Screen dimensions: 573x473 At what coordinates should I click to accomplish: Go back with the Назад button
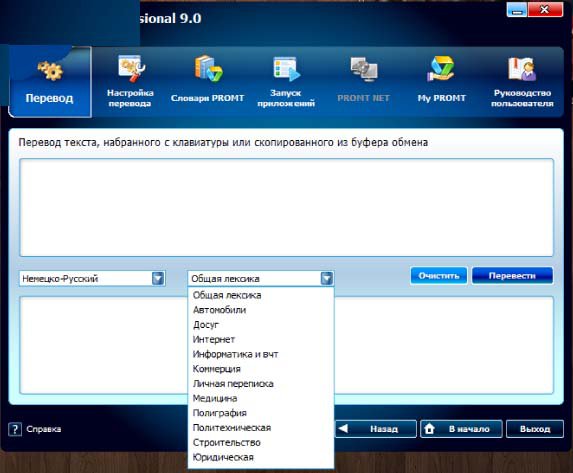coord(376,429)
